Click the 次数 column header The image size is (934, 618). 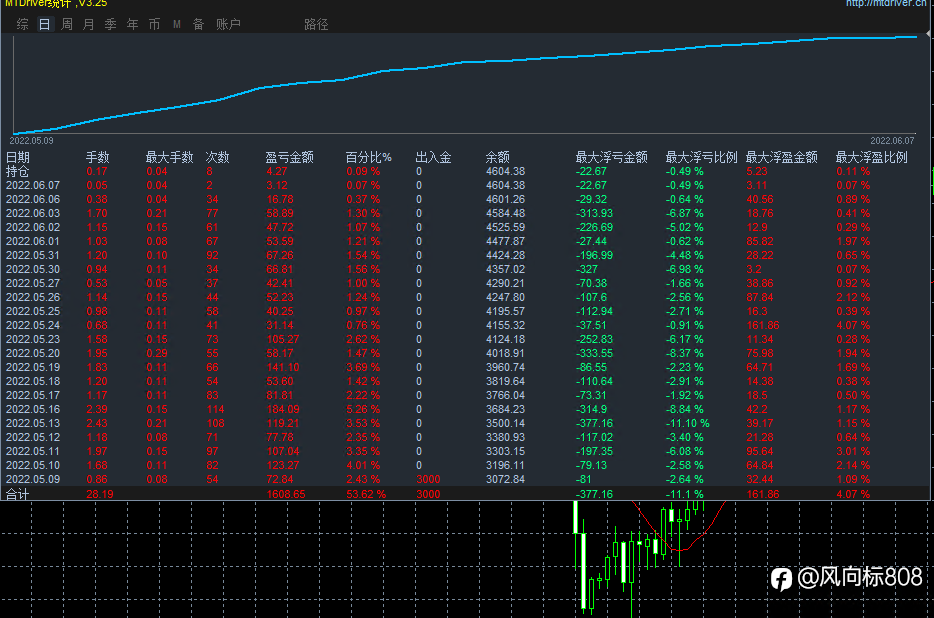[x=217, y=157]
